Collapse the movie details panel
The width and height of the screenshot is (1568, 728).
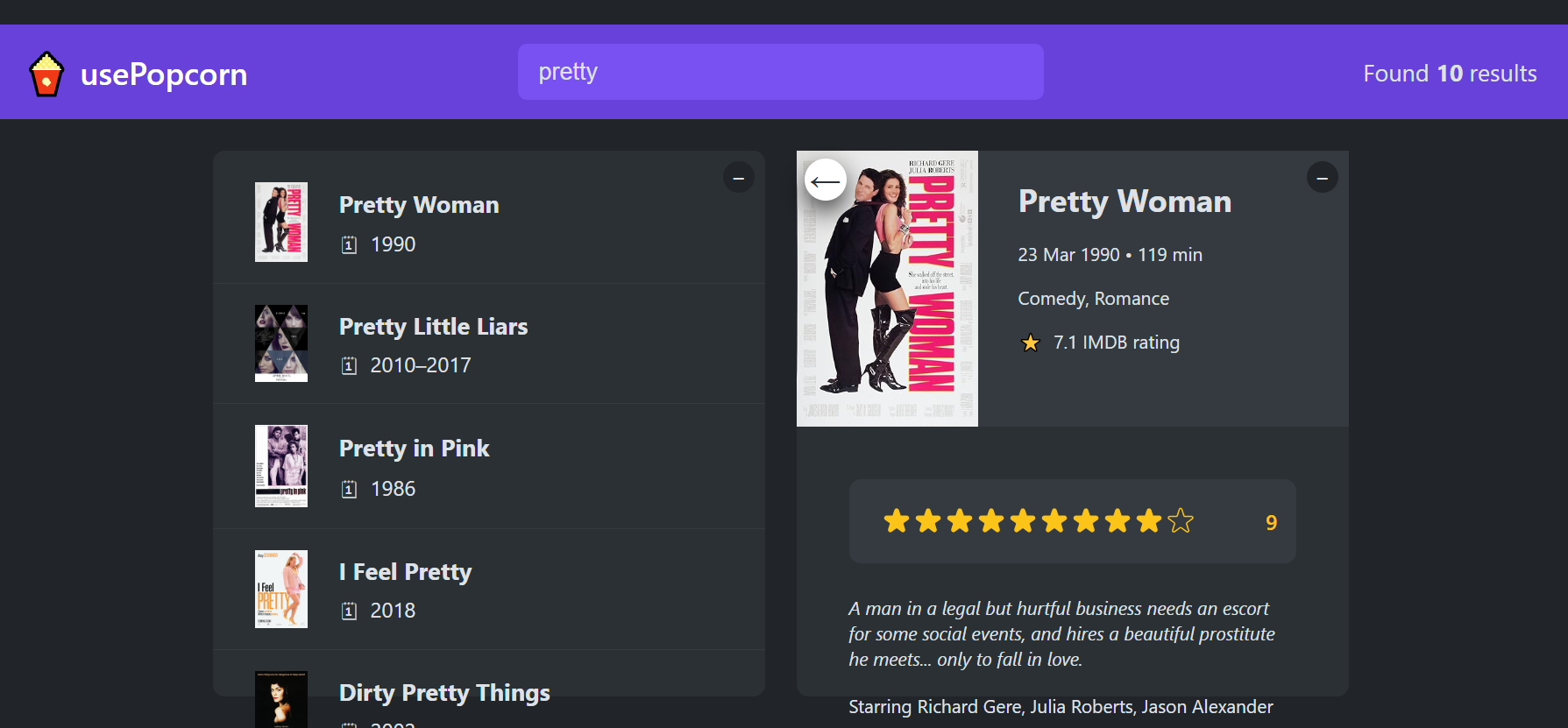pos(1322,178)
